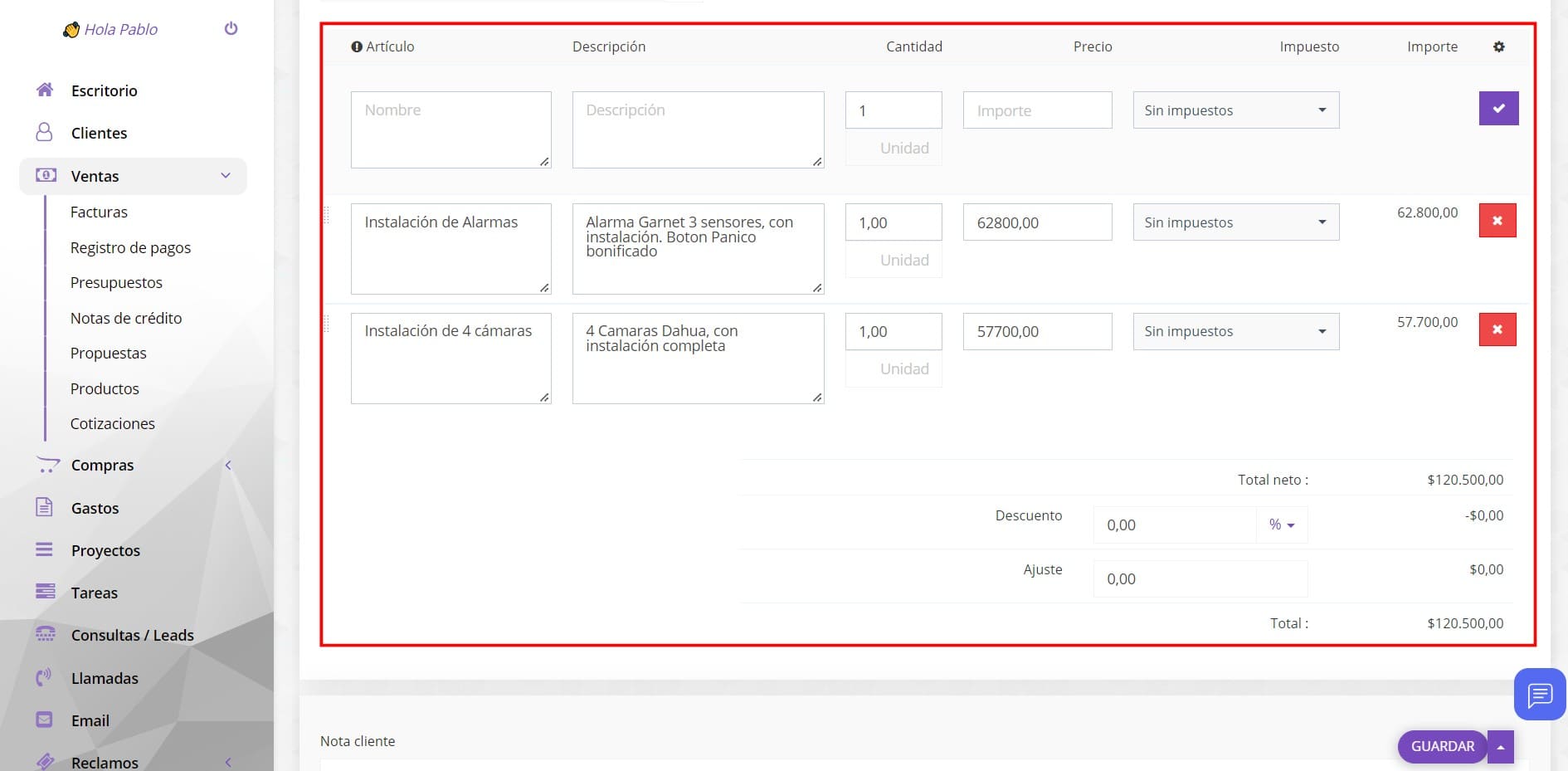Click the Ajuste value field
Image resolution: width=1568 pixels, height=771 pixels.
pyautogui.click(x=1200, y=578)
